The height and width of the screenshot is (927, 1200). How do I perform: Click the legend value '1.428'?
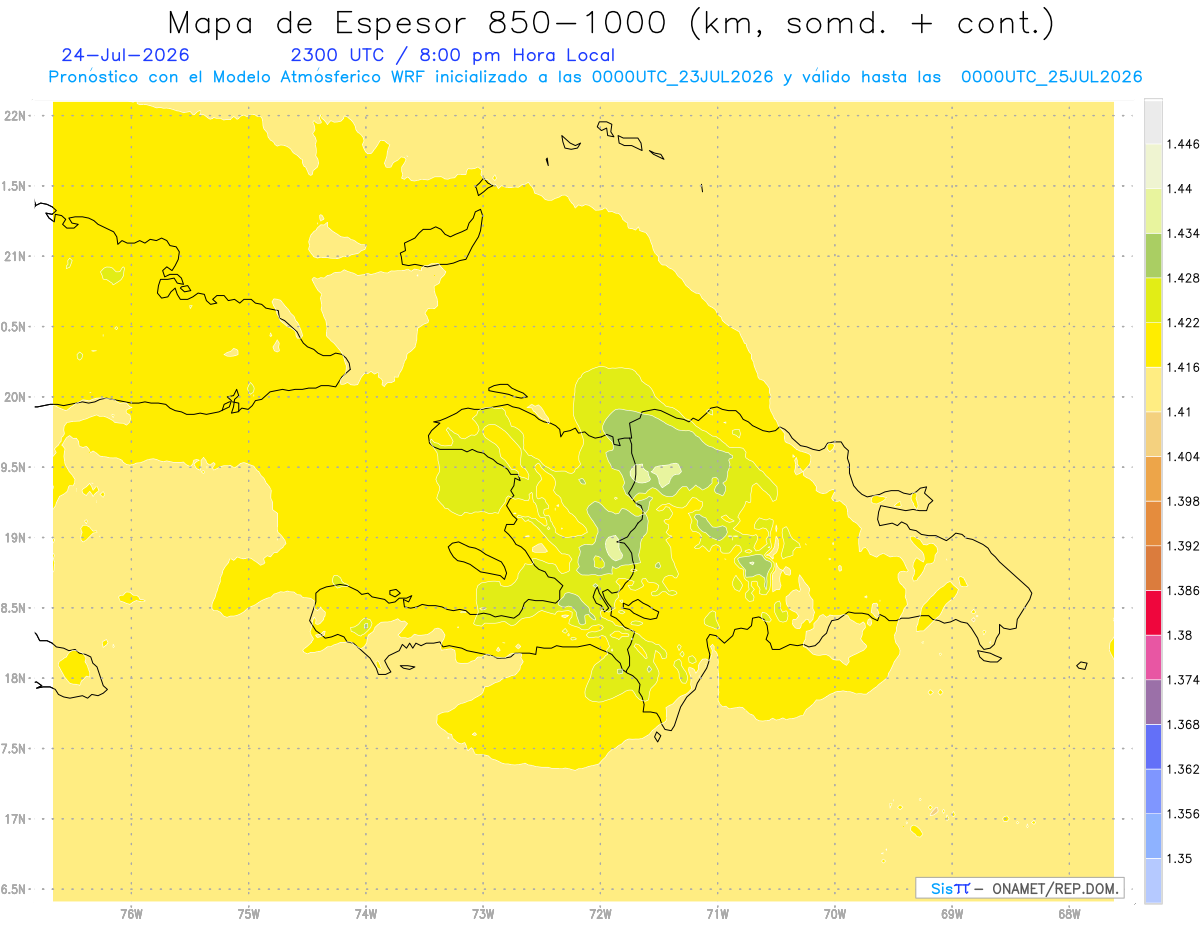click(1183, 278)
